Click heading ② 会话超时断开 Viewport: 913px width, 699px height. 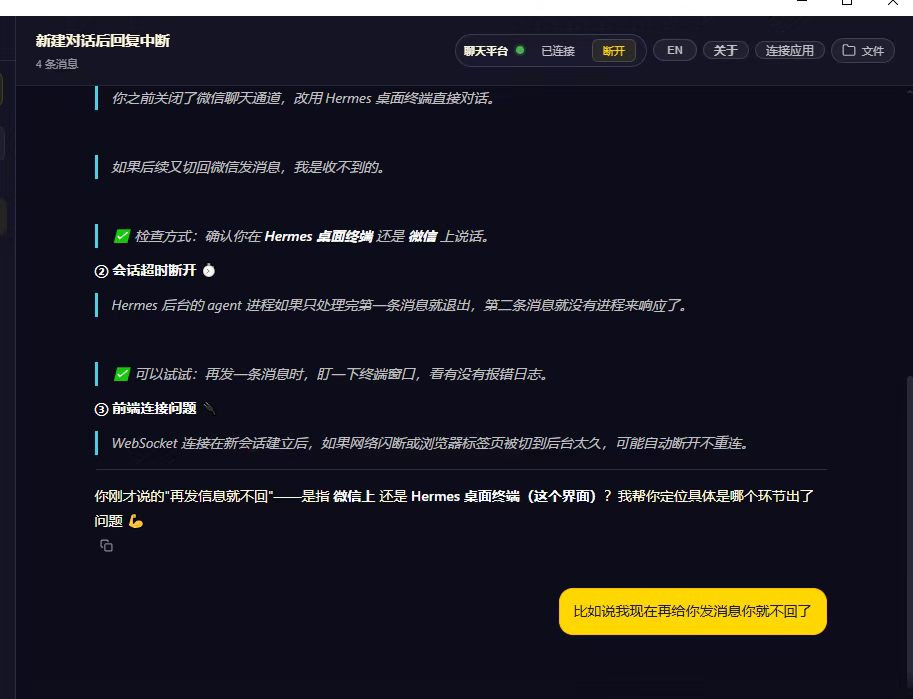tap(146, 270)
